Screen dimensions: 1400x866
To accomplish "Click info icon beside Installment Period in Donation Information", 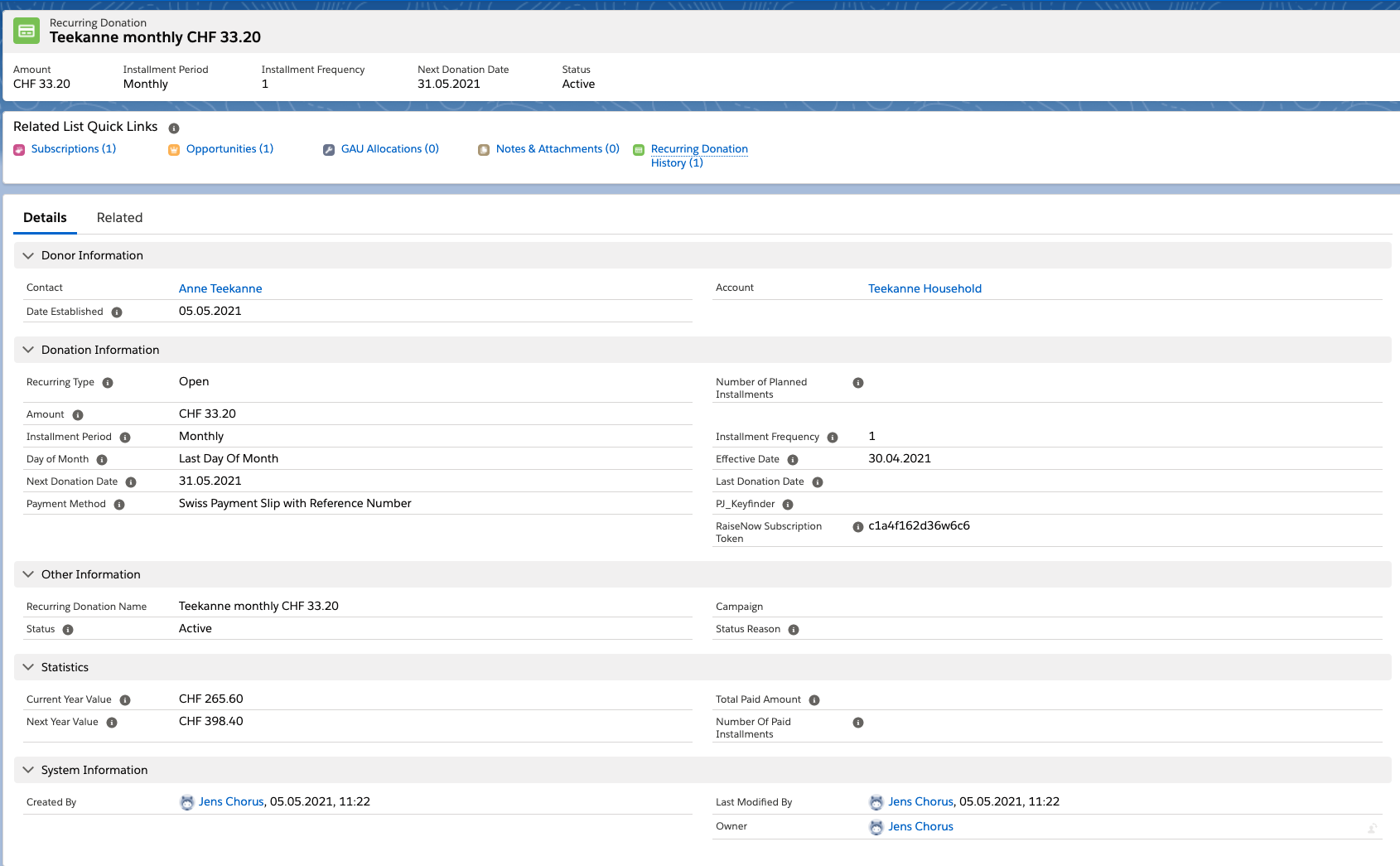I will tap(125, 438).
